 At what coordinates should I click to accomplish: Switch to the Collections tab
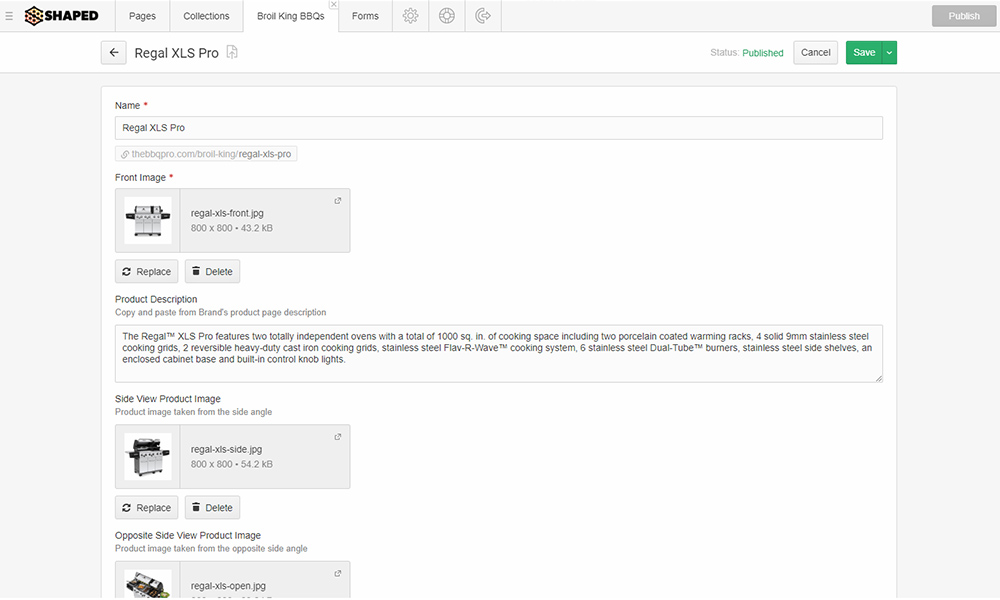point(206,16)
